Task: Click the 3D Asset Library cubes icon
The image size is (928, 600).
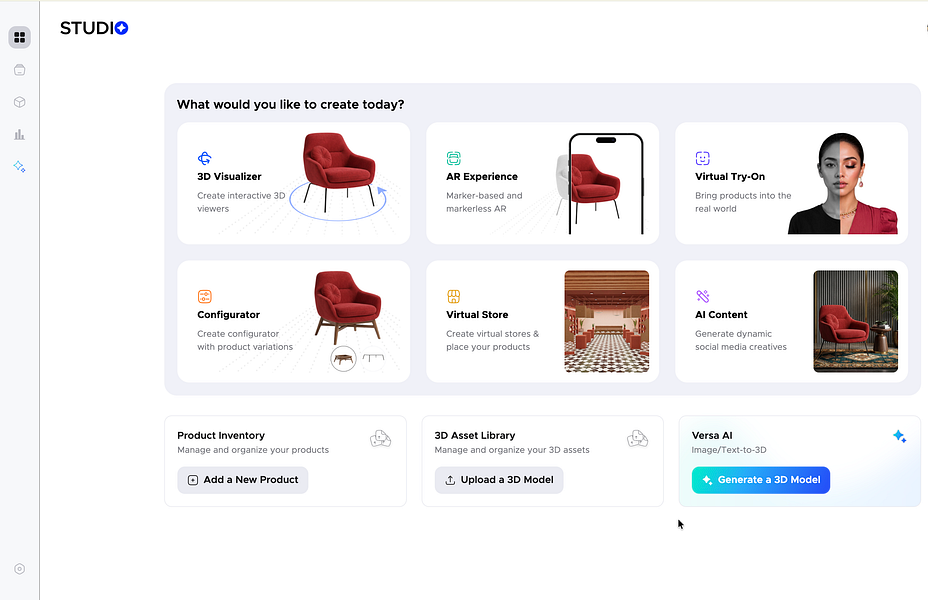Action: coord(637,438)
